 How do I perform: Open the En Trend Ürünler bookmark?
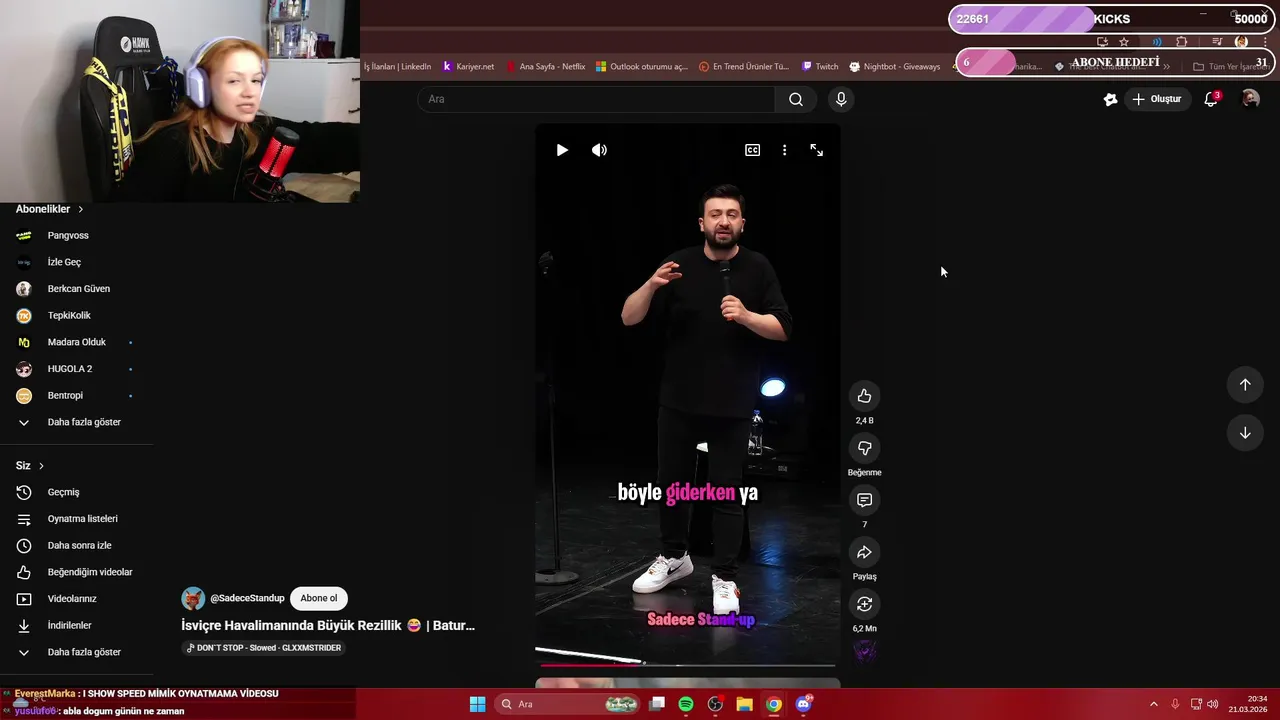pos(744,67)
